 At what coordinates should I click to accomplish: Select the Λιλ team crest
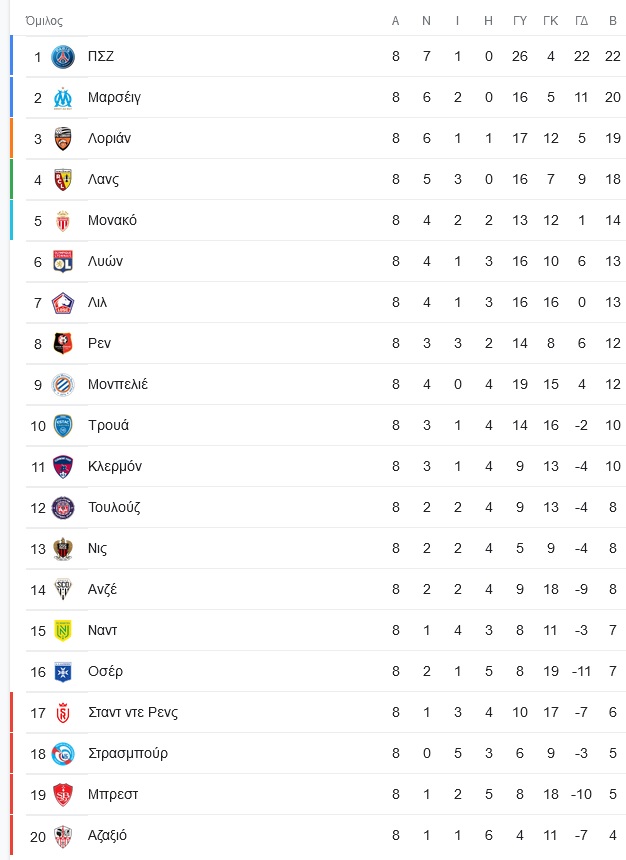[63, 303]
